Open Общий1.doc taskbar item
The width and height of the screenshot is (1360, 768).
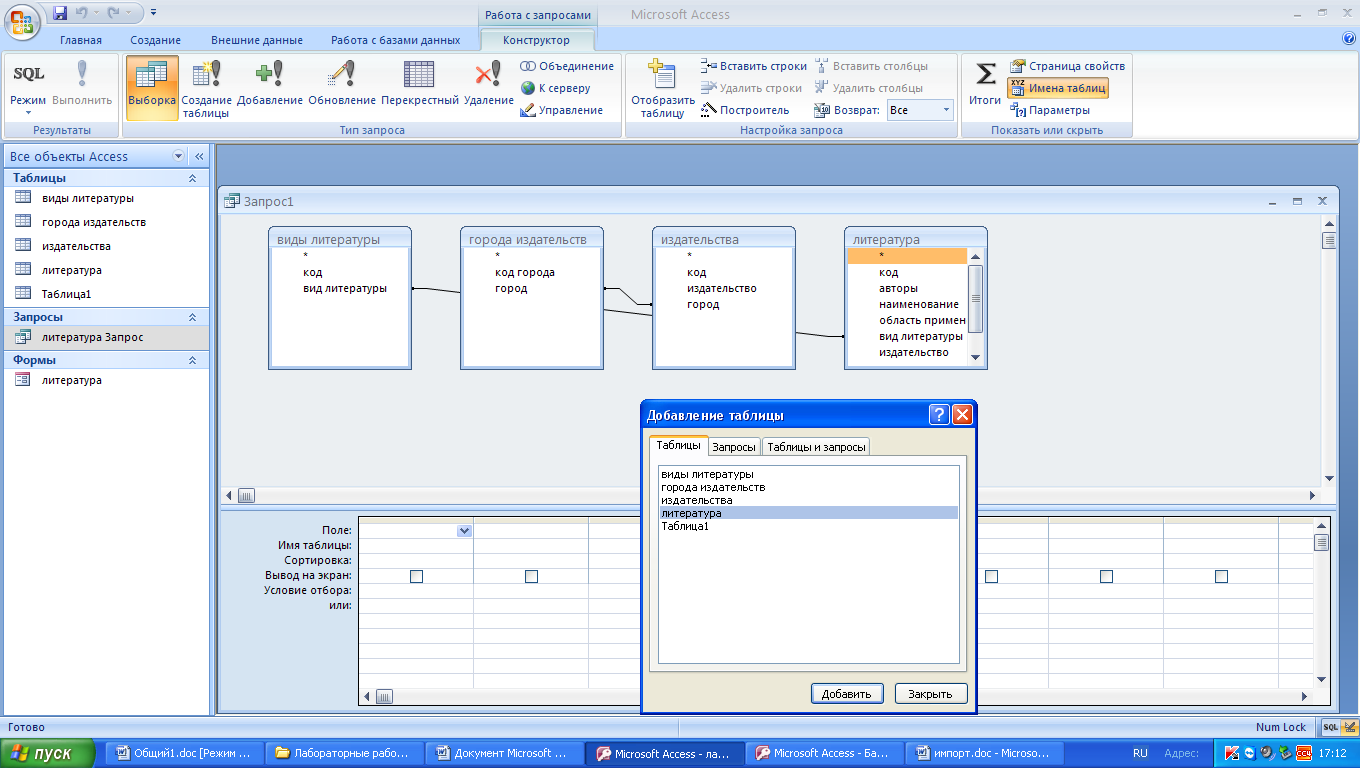(187, 753)
